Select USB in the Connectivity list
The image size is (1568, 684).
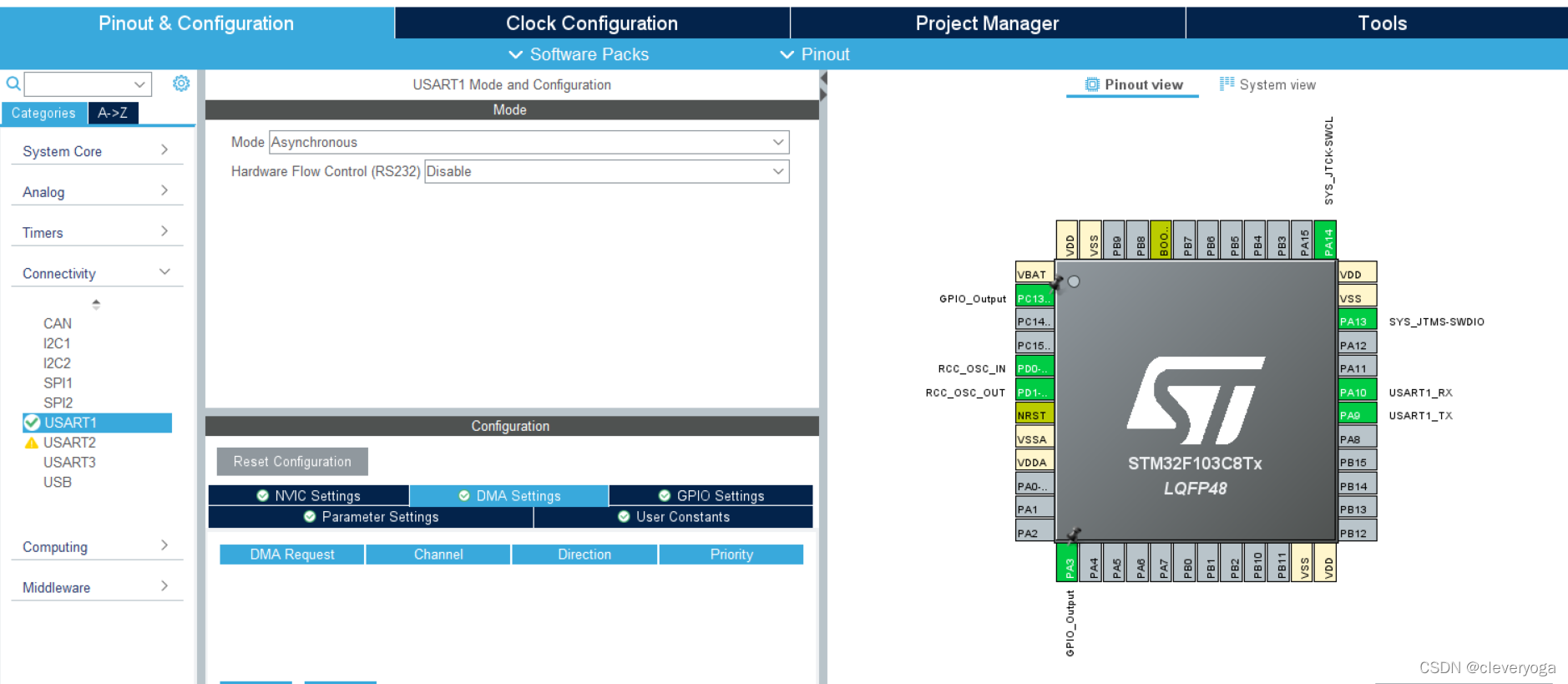pos(58,482)
